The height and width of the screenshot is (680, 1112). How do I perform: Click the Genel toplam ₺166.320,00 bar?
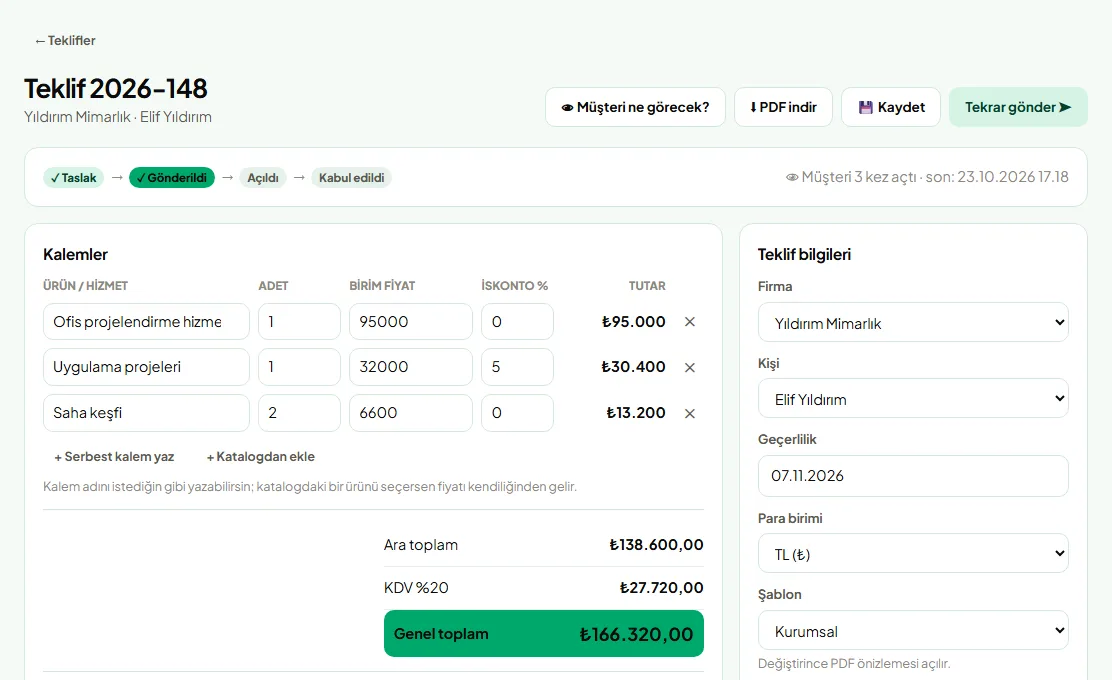(544, 634)
